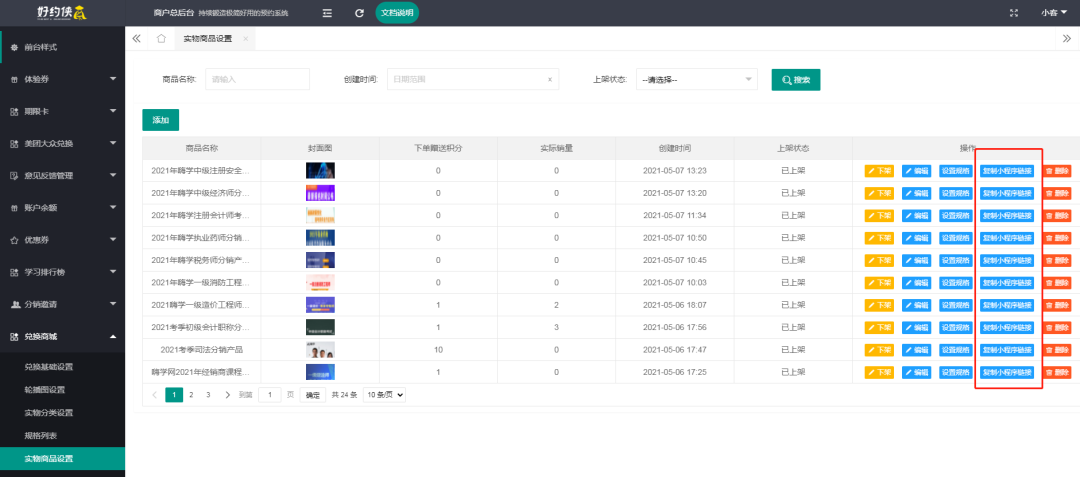1080x477 pixels.
Task: Go to previous page arrow in pagination
Action: [154, 395]
